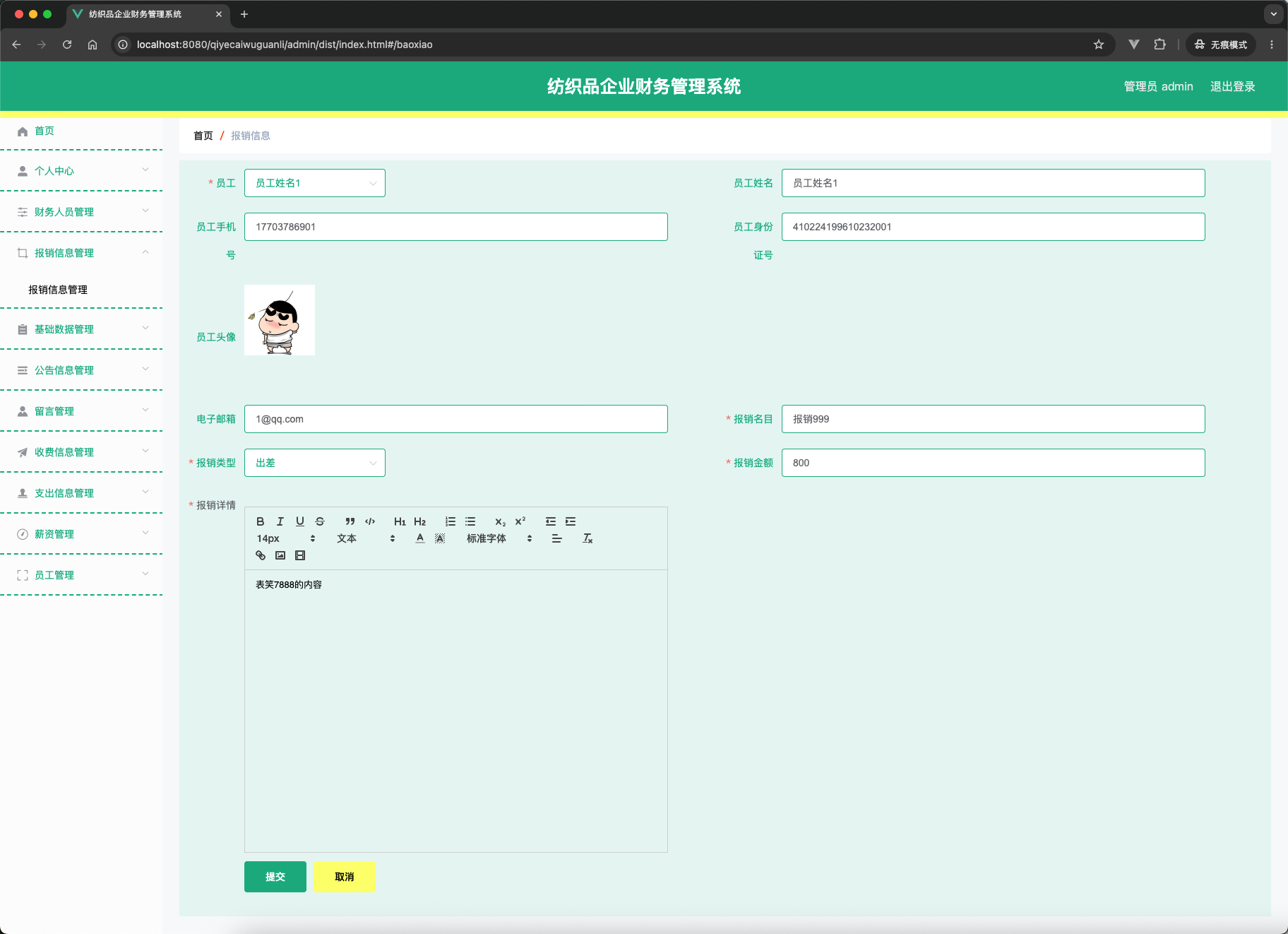Image resolution: width=1288 pixels, height=934 pixels.
Task: Click the 员工手机号 input field
Action: tap(456, 227)
